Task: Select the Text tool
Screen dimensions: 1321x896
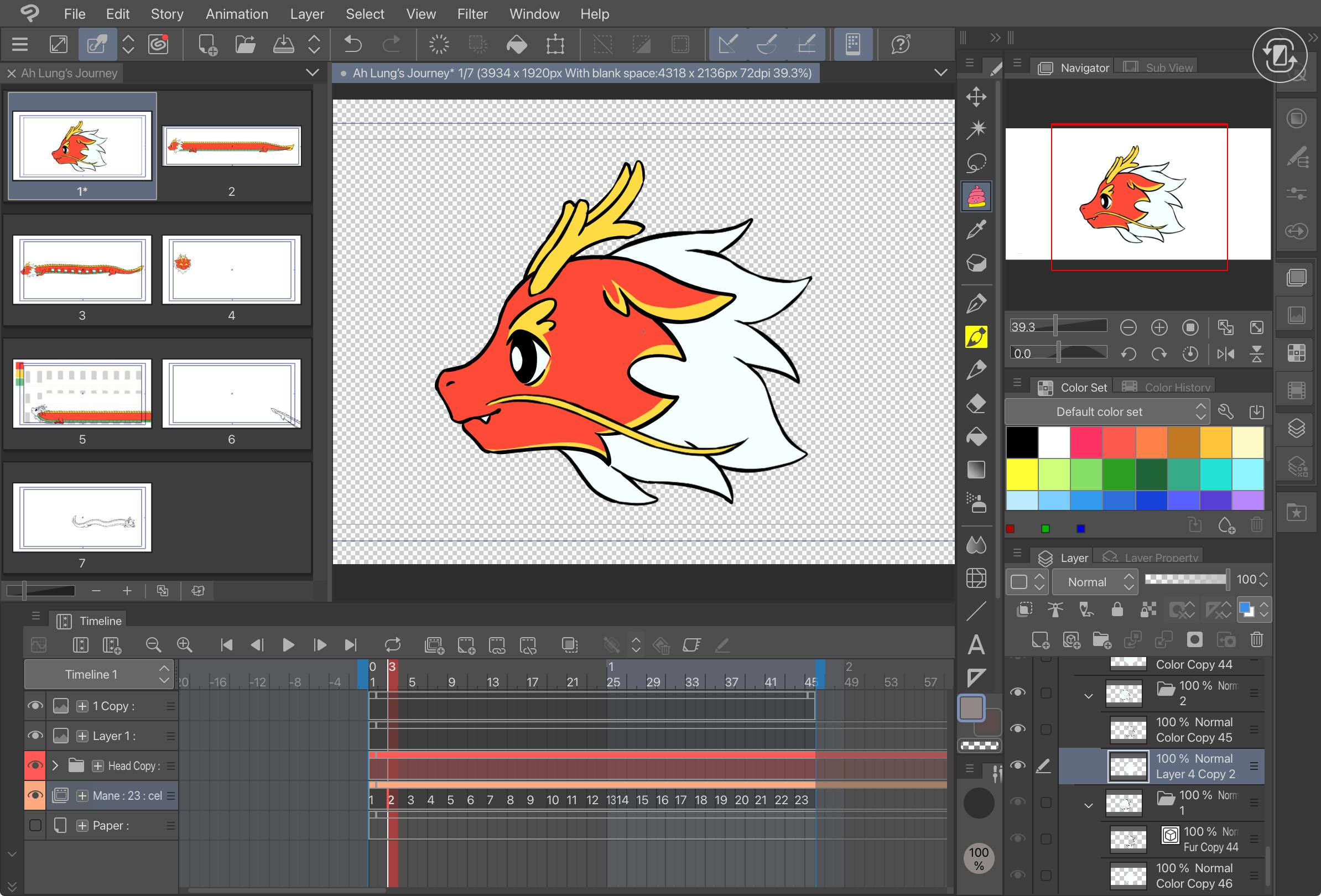Action: [976, 644]
